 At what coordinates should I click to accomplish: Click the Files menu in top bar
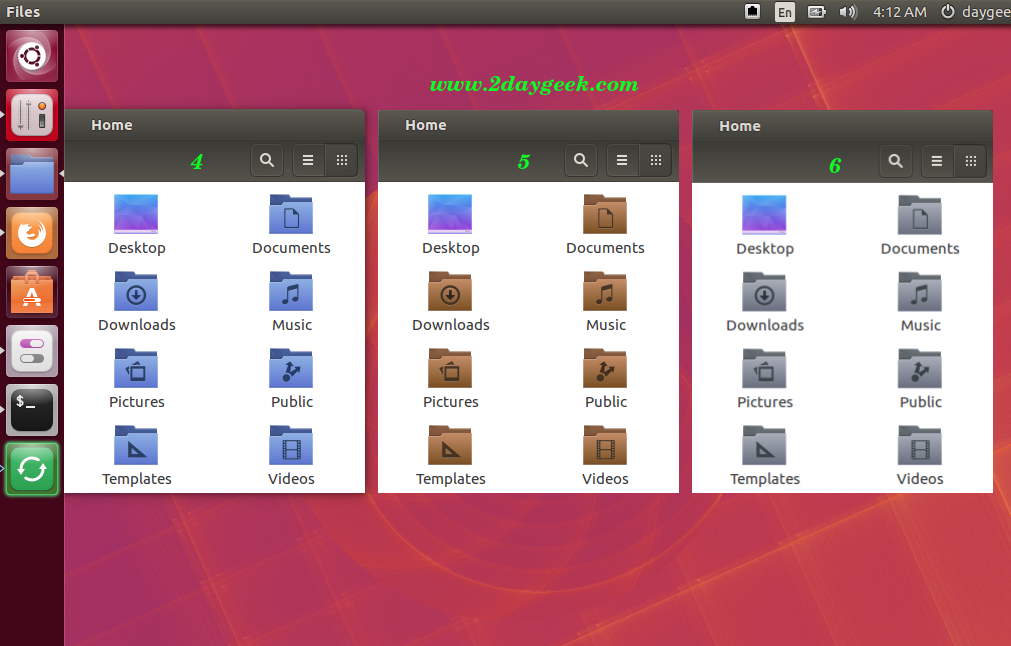[x=23, y=12]
